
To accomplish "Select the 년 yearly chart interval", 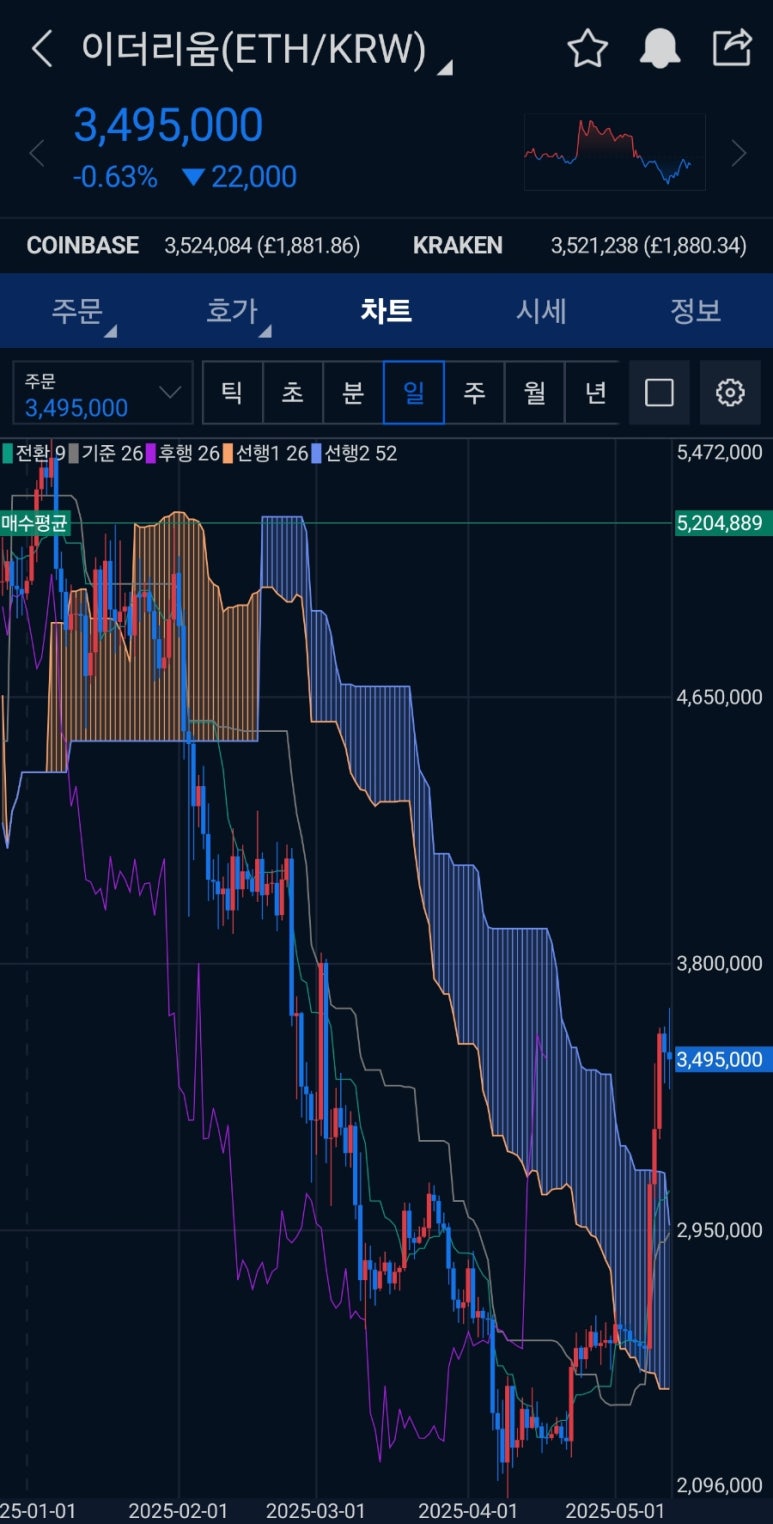I will pos(595,393).
